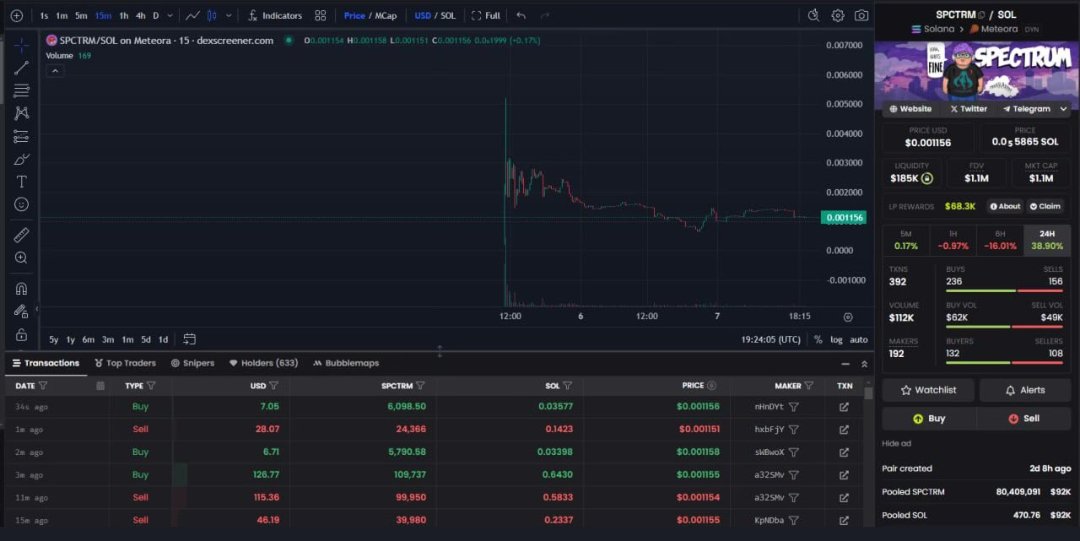Image resolution: width=1080 pixels, height=541 pixels.
Task: Open the chart layout grid selector
Action: point(320,16)
